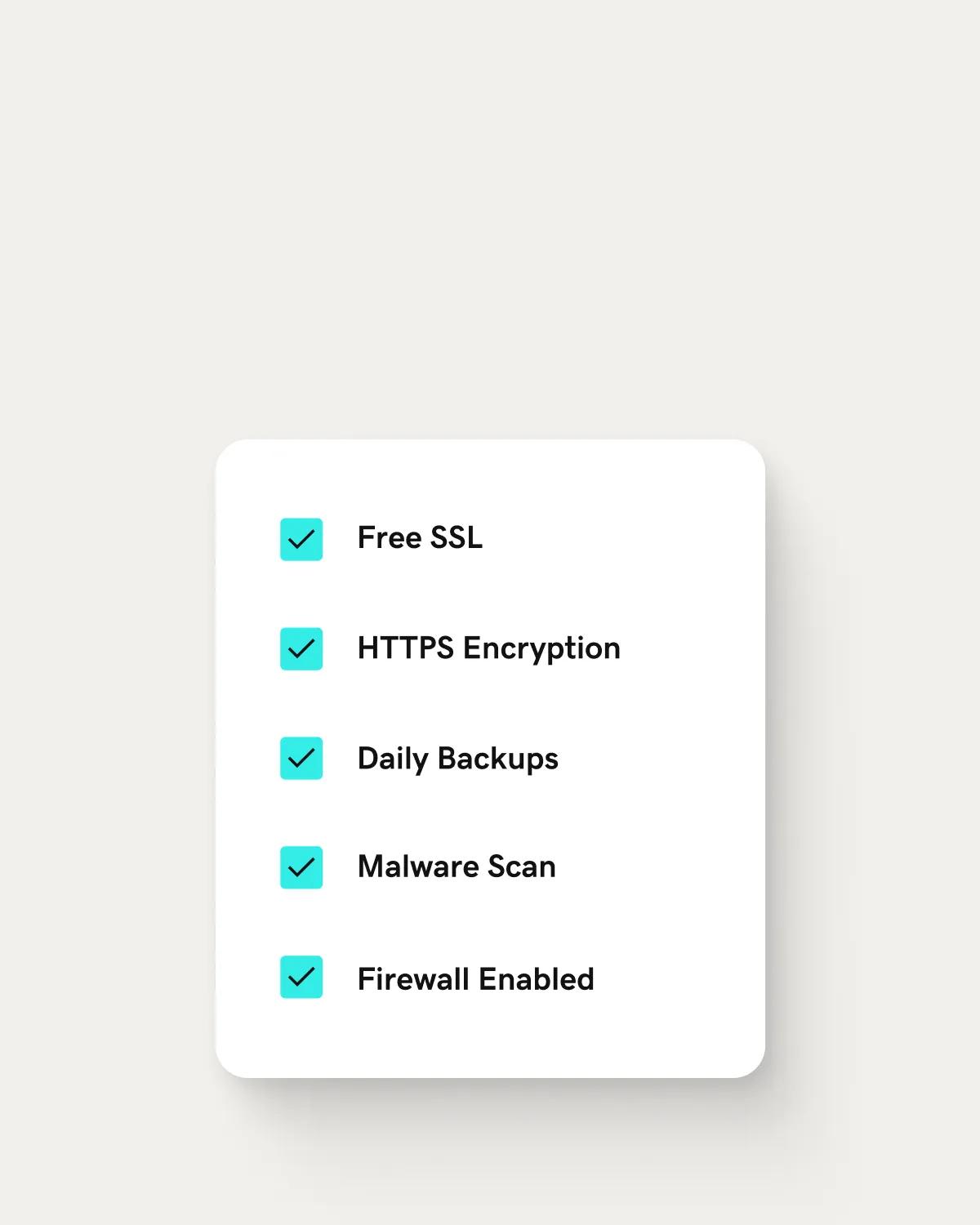This screenshot has width=980, height=1225.
Task: Select the HTTPS Encryption label text
Action: [488, 648]
